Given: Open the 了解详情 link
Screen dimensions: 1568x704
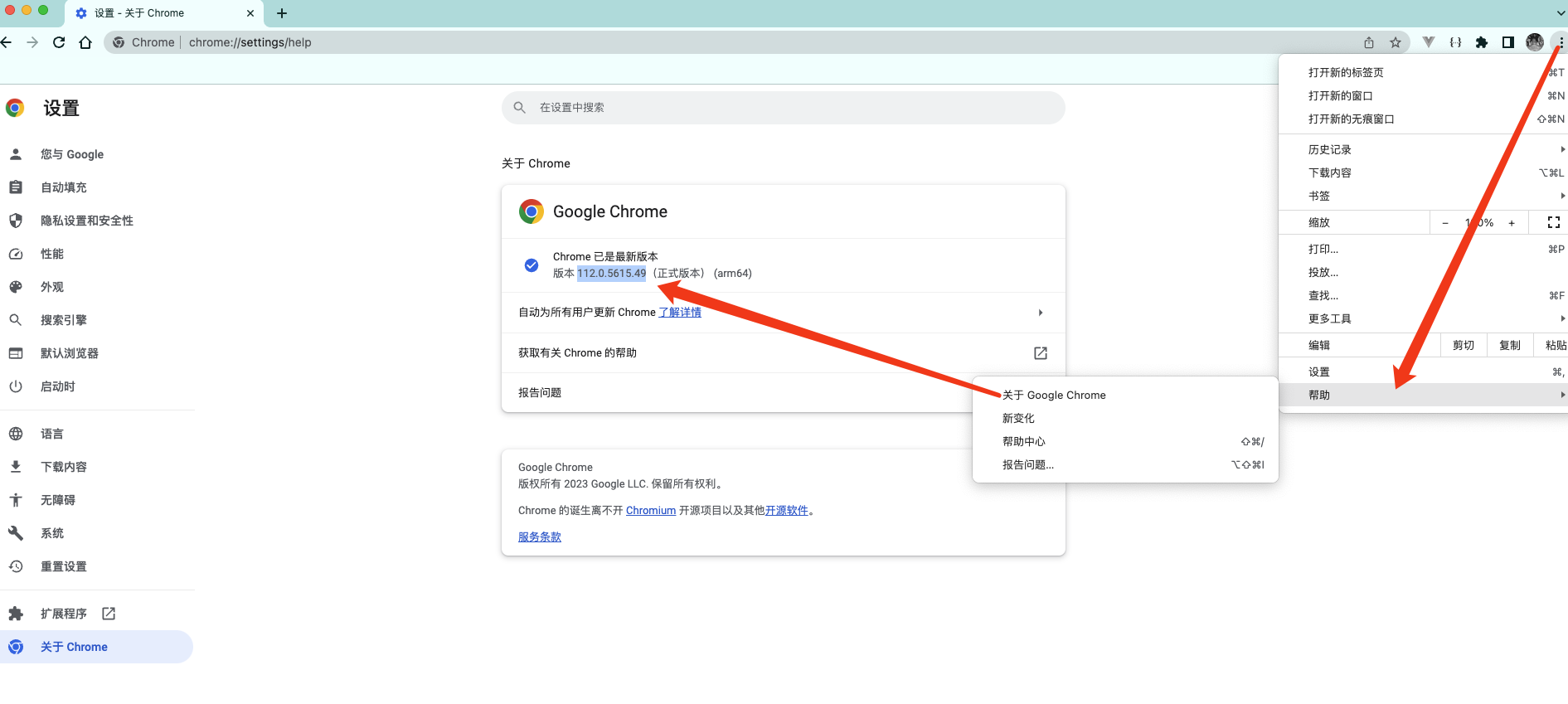Looking at the screenshot, I should pyautogui.click(x=680, y=313).
